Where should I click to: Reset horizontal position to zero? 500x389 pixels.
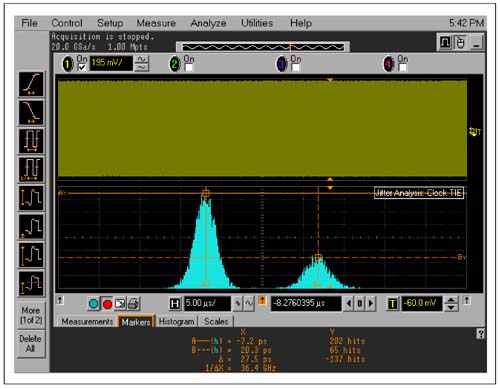360,304
